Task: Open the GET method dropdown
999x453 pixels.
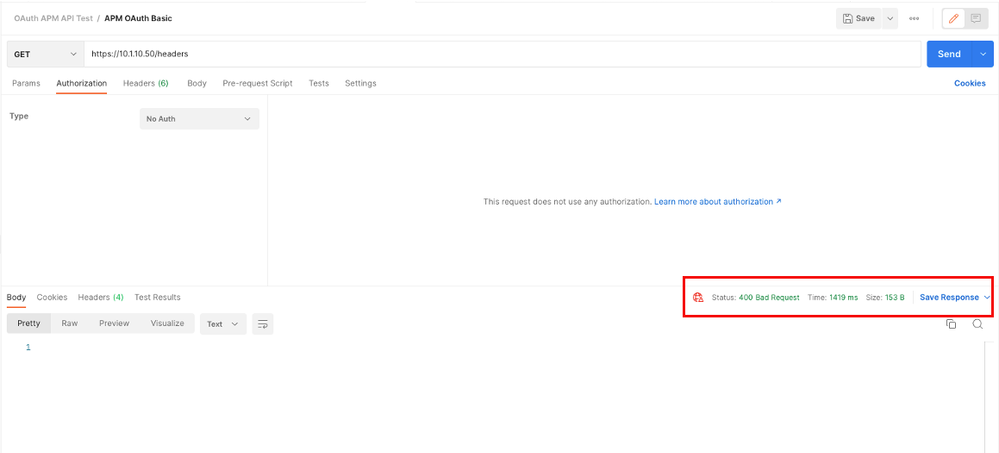Action: click(45, 54)
